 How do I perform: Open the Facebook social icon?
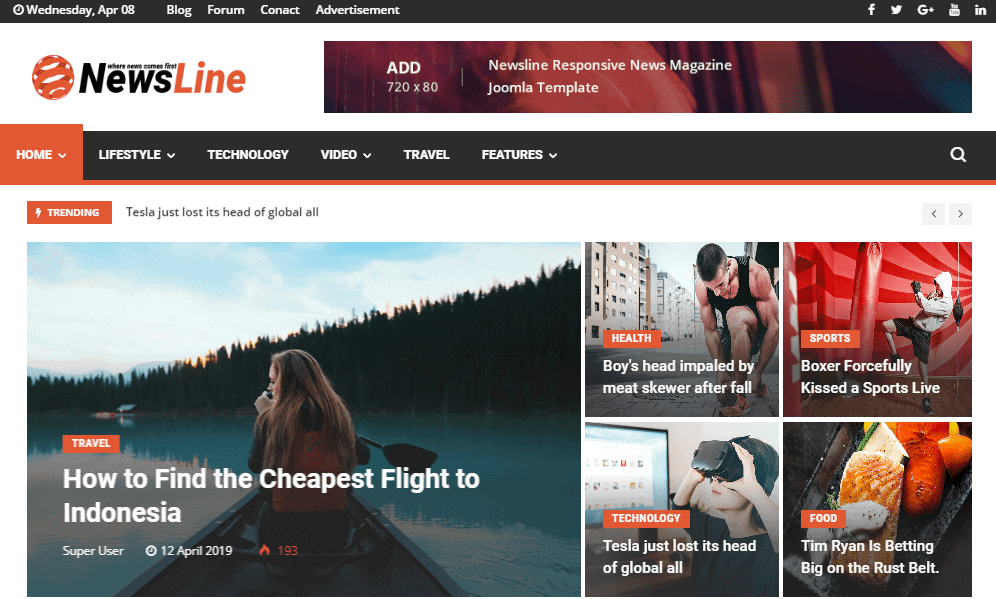[872, 10]
